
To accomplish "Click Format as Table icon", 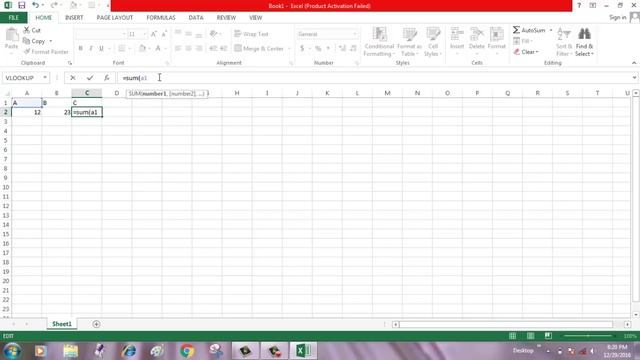I will 409,35.
